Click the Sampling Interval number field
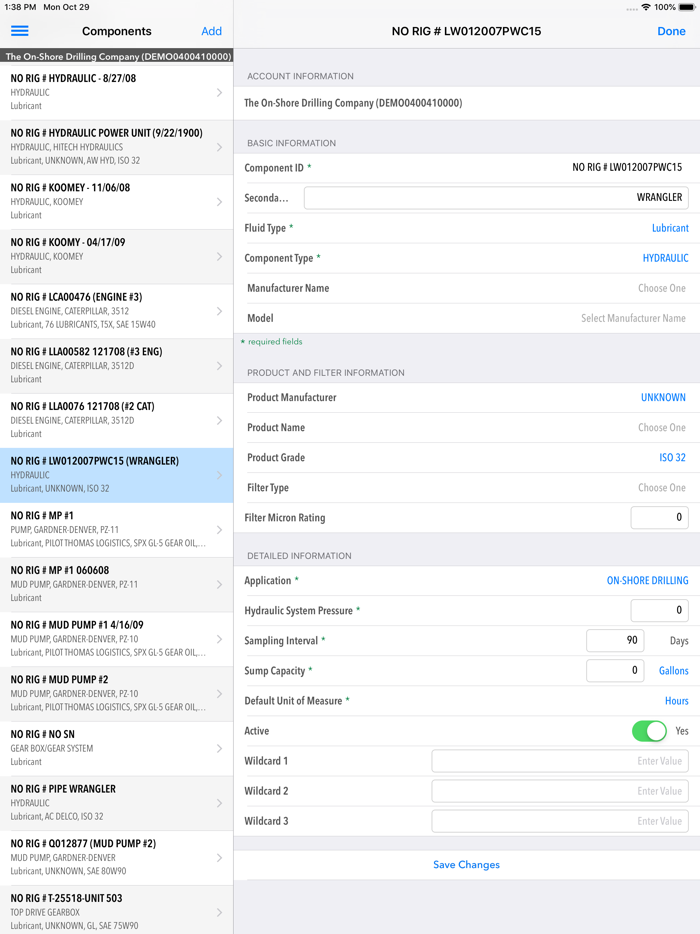700x934 pixels. click(x=615, y=641)
